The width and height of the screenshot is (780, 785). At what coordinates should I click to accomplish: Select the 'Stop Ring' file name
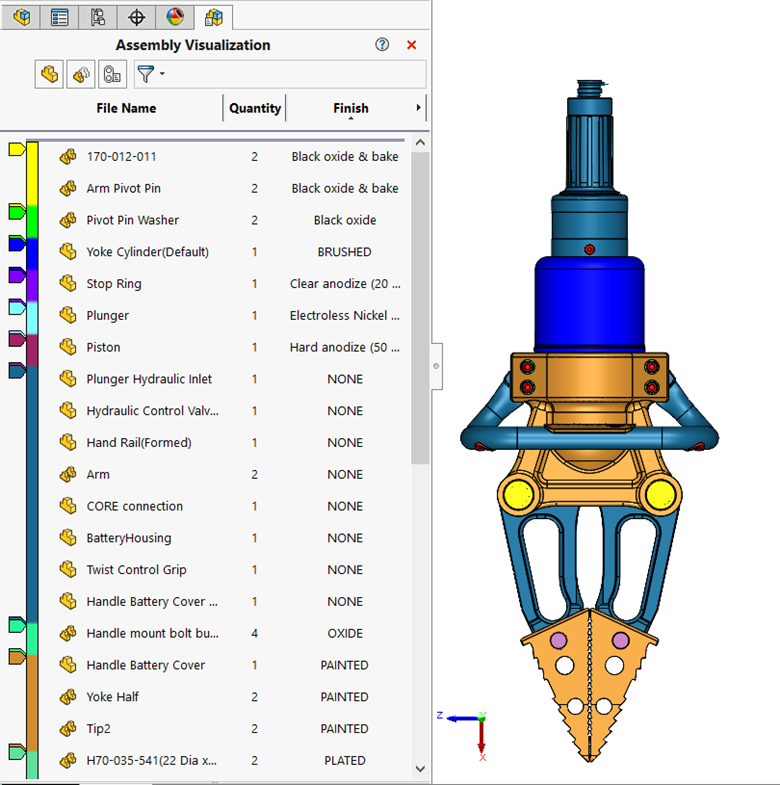[114, 284]
